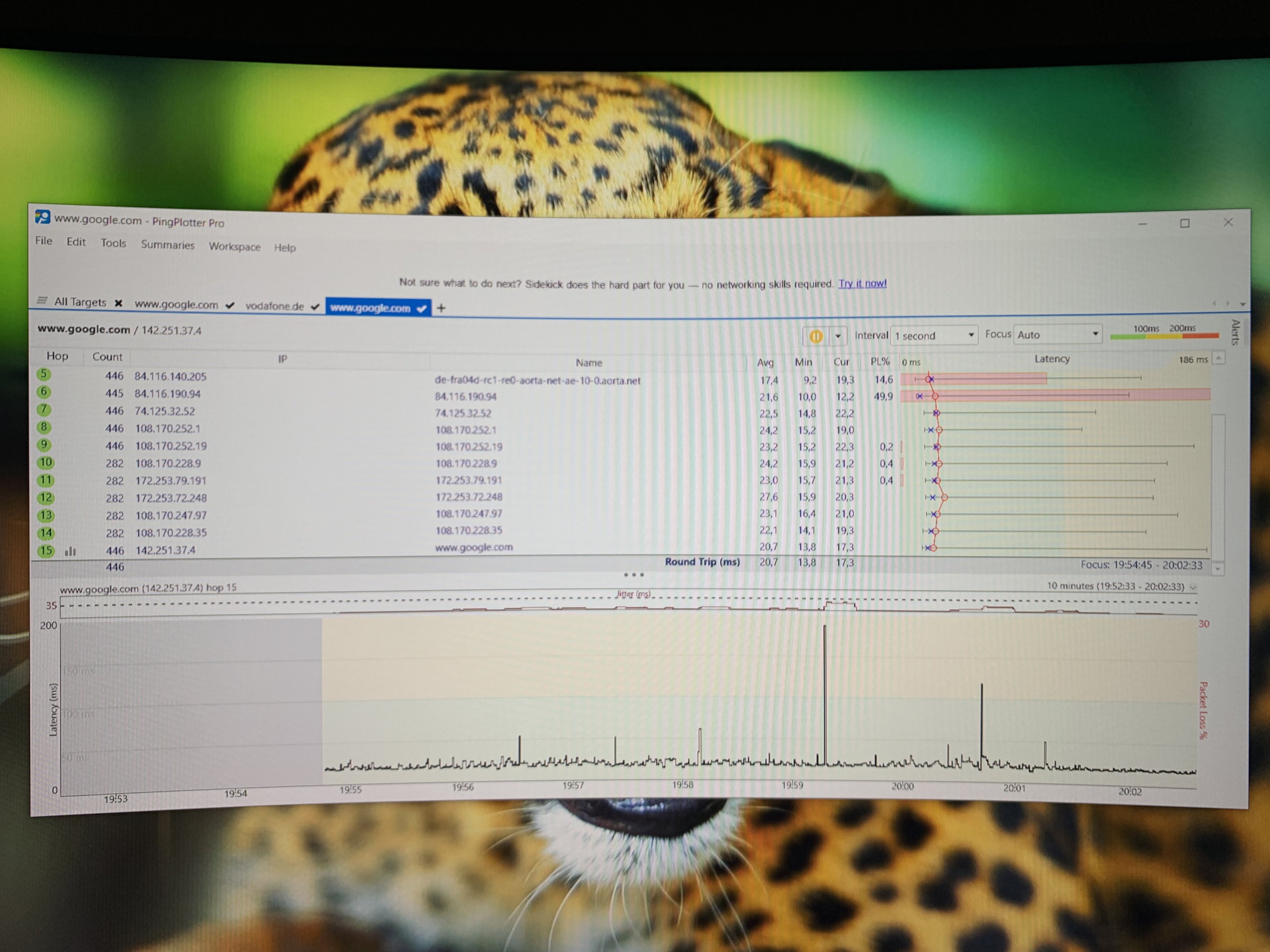Click the green hop 15 circle icon

(45, 551)
